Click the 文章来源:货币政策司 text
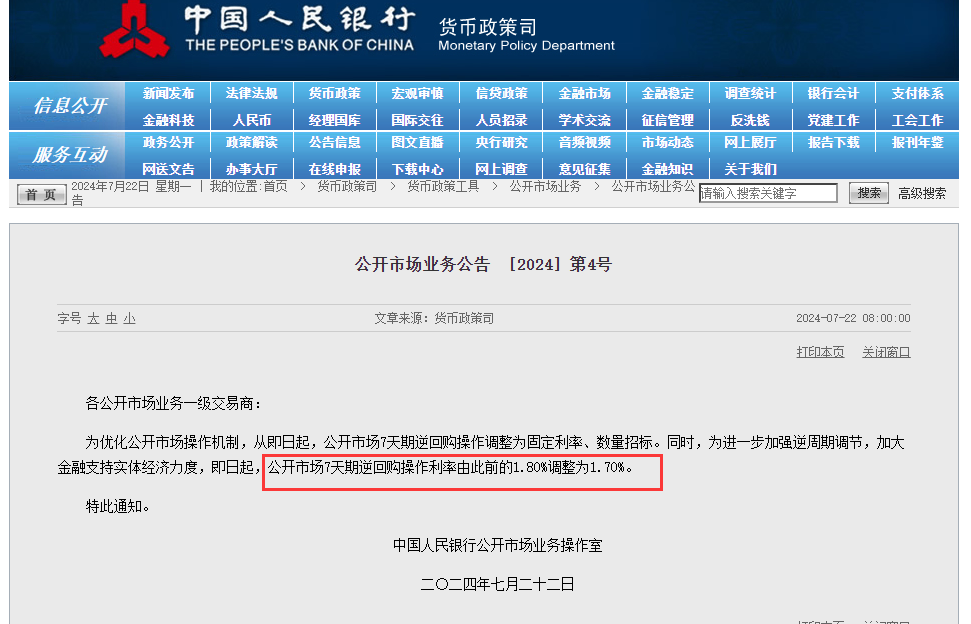The height and width of the screenshot is (624, 971). point(434,318)
